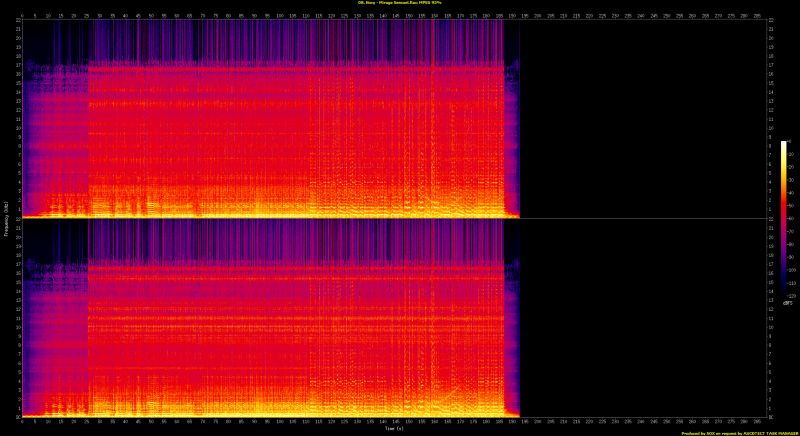Viewport: 800px width, 436px height.
Task: Click the rotated Frequency (kHz) axis label
Action: pos(4,218)
